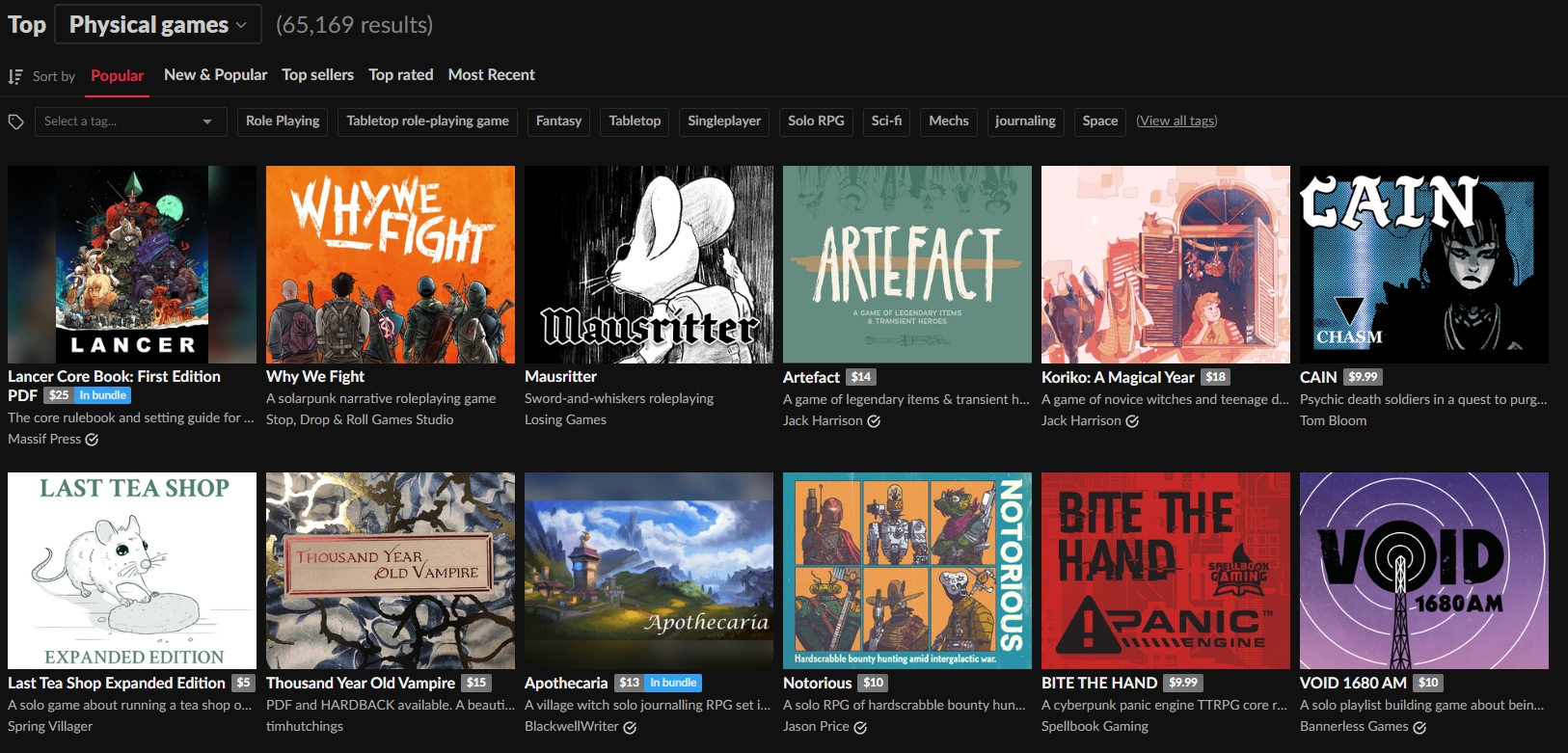Click the In bundle badge on Apothecaria
The image size is (1568, 753).
[673, 683]
